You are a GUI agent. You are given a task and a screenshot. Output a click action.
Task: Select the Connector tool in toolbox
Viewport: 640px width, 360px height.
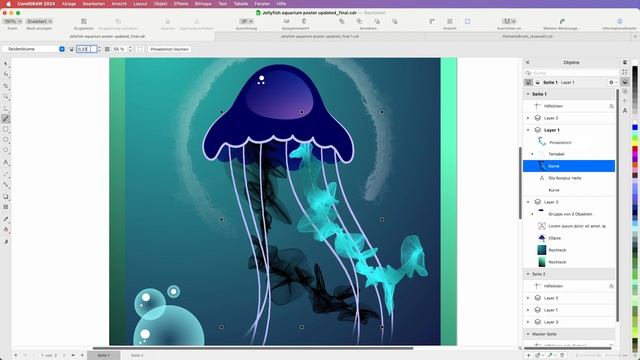coord(5,185)
